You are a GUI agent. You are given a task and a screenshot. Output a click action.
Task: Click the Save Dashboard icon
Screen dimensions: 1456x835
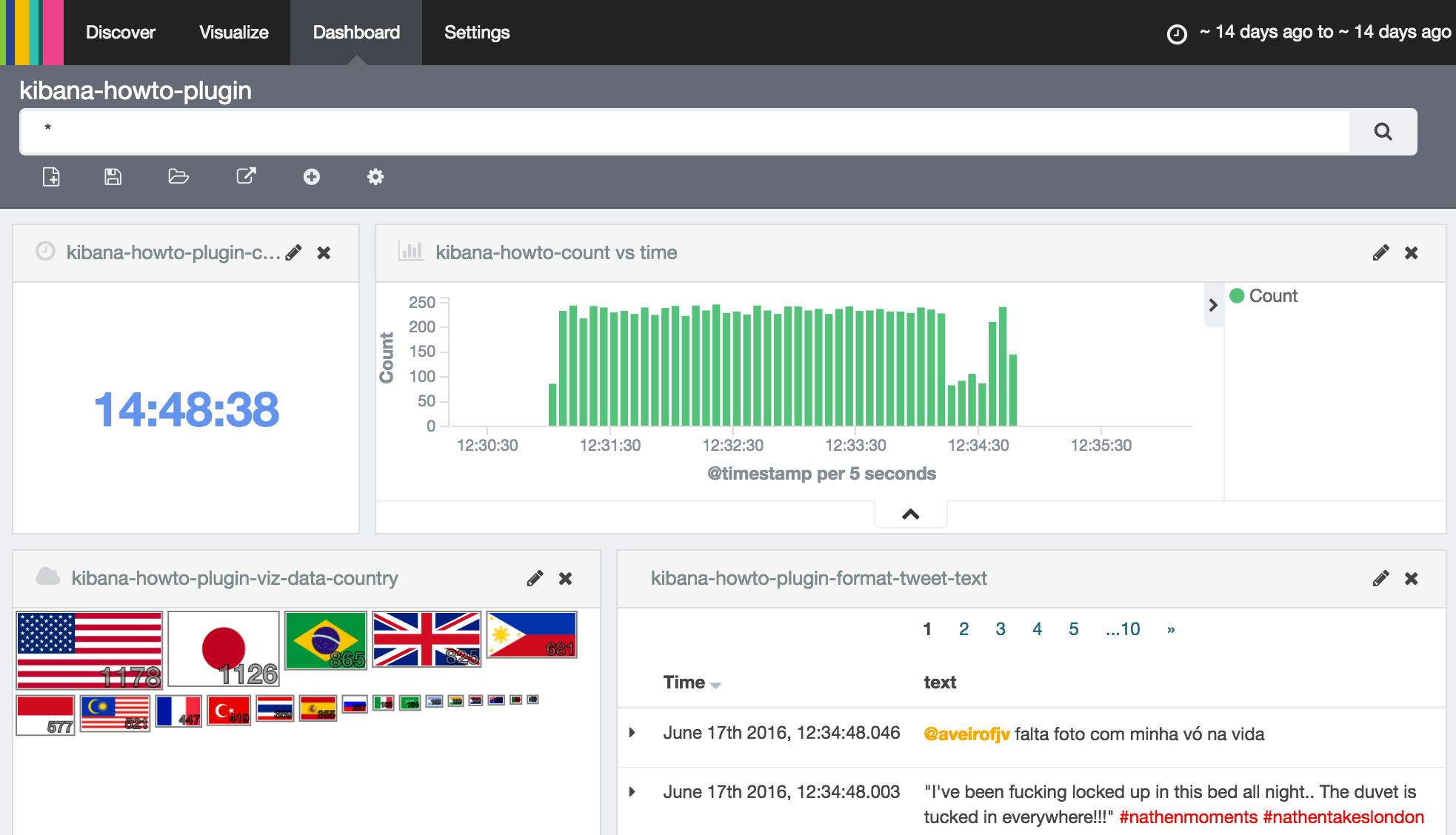[113, 177]
